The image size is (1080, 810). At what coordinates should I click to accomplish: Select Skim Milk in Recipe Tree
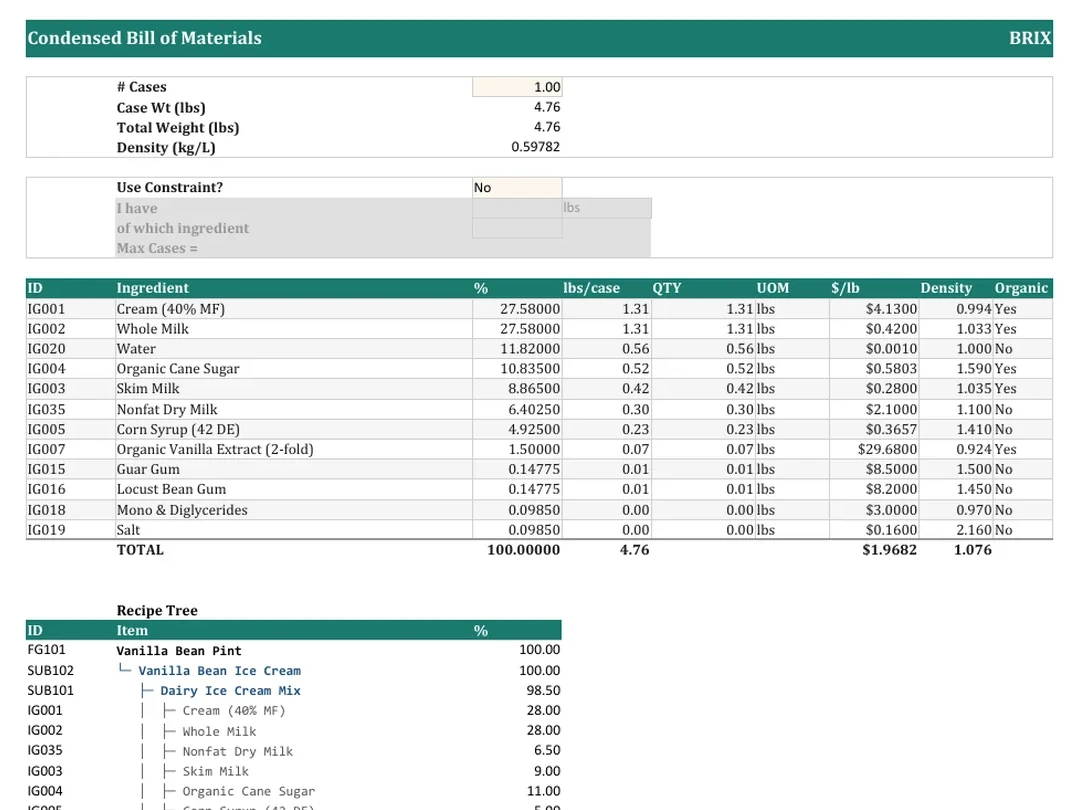pyautogui.click(x=216, y=771)
